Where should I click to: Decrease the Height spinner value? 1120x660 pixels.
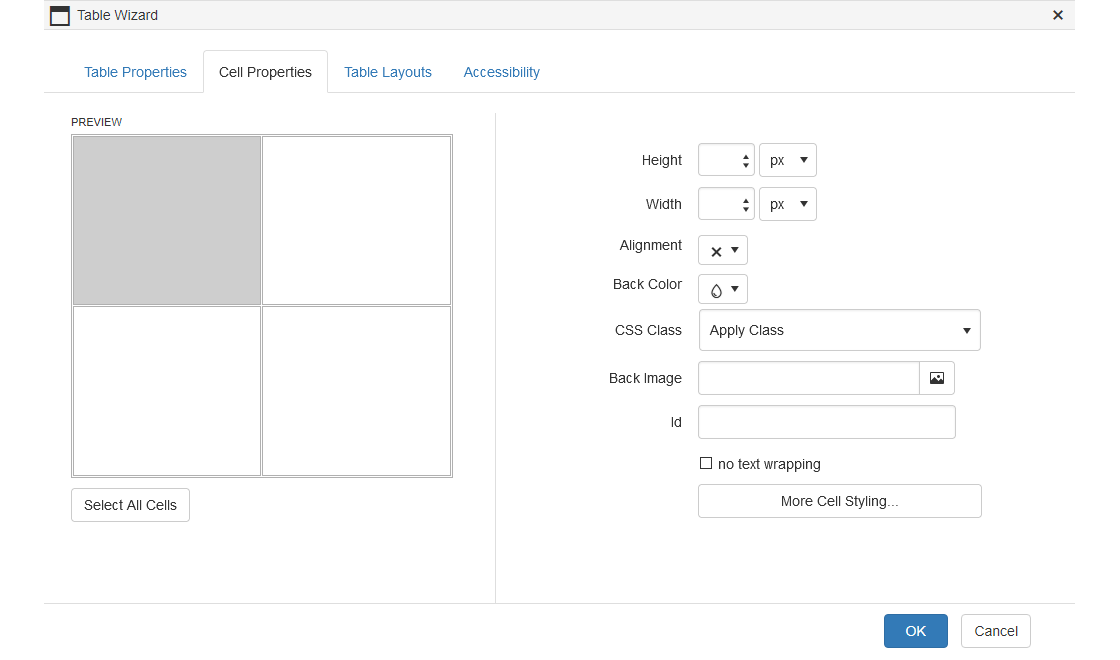(x=746, y=166)
